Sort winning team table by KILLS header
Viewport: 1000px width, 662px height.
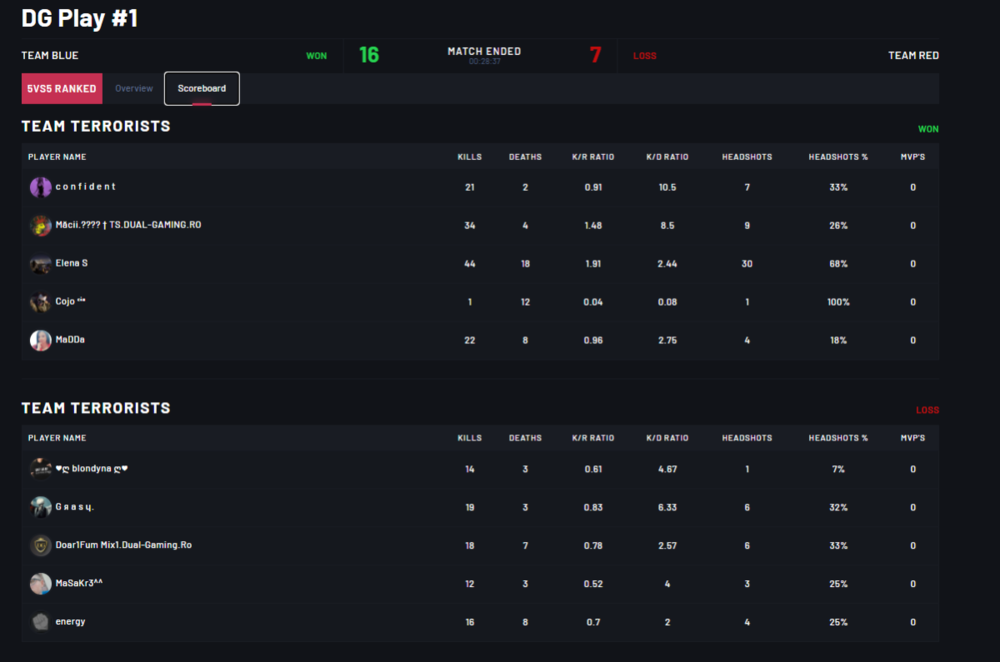(469, 157)
